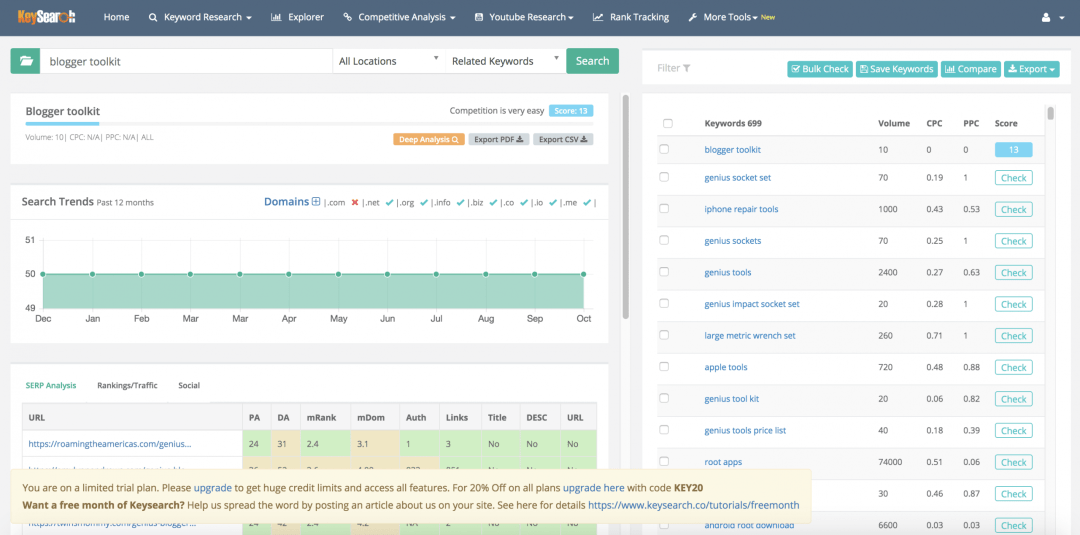The width and height of the screenshot is (1080, 535).
Task: Open the All Locations dropdown
Action: click(388, 61)
